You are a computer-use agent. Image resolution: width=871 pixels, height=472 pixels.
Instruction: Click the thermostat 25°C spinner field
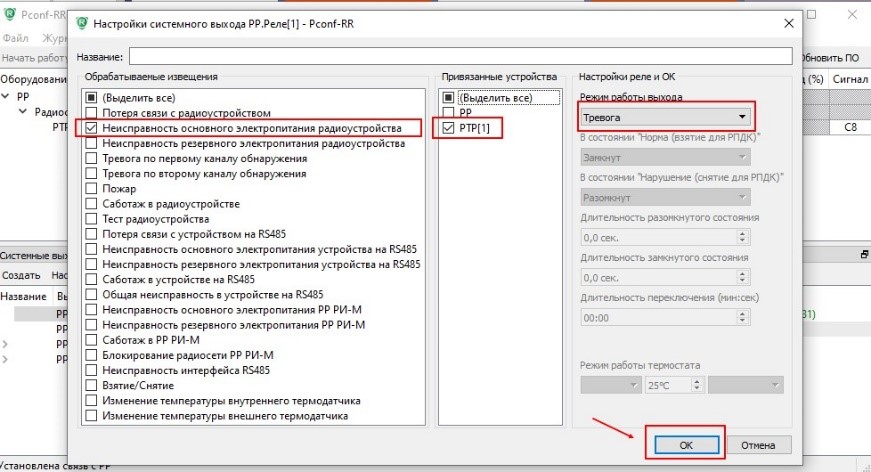click(x=672, y=385)
